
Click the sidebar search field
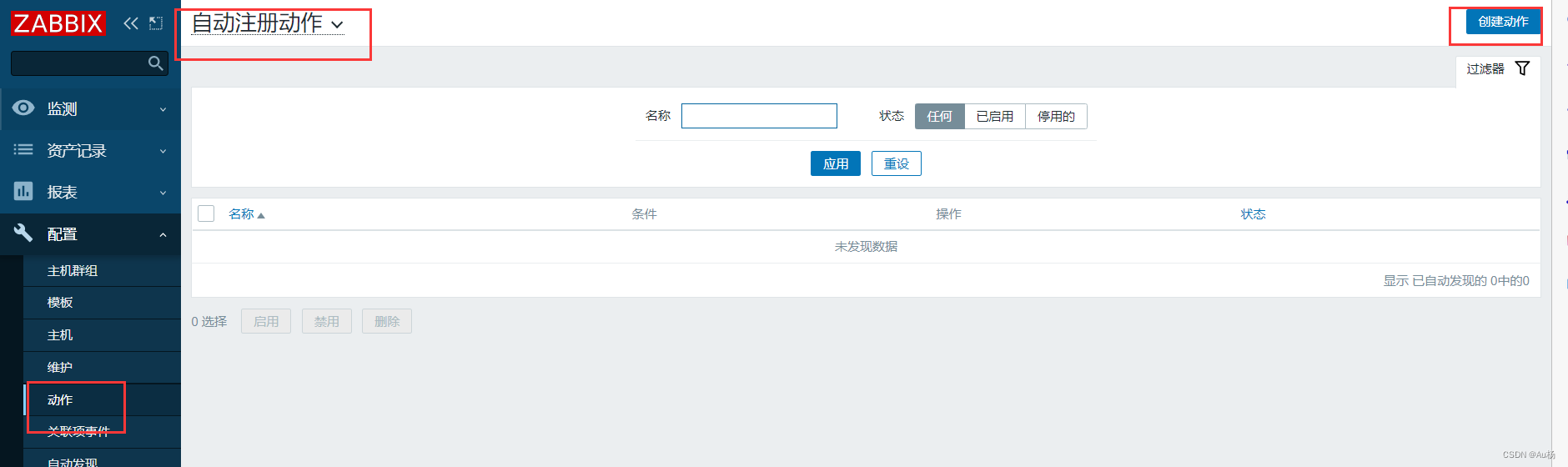click(x=89, y=63)
